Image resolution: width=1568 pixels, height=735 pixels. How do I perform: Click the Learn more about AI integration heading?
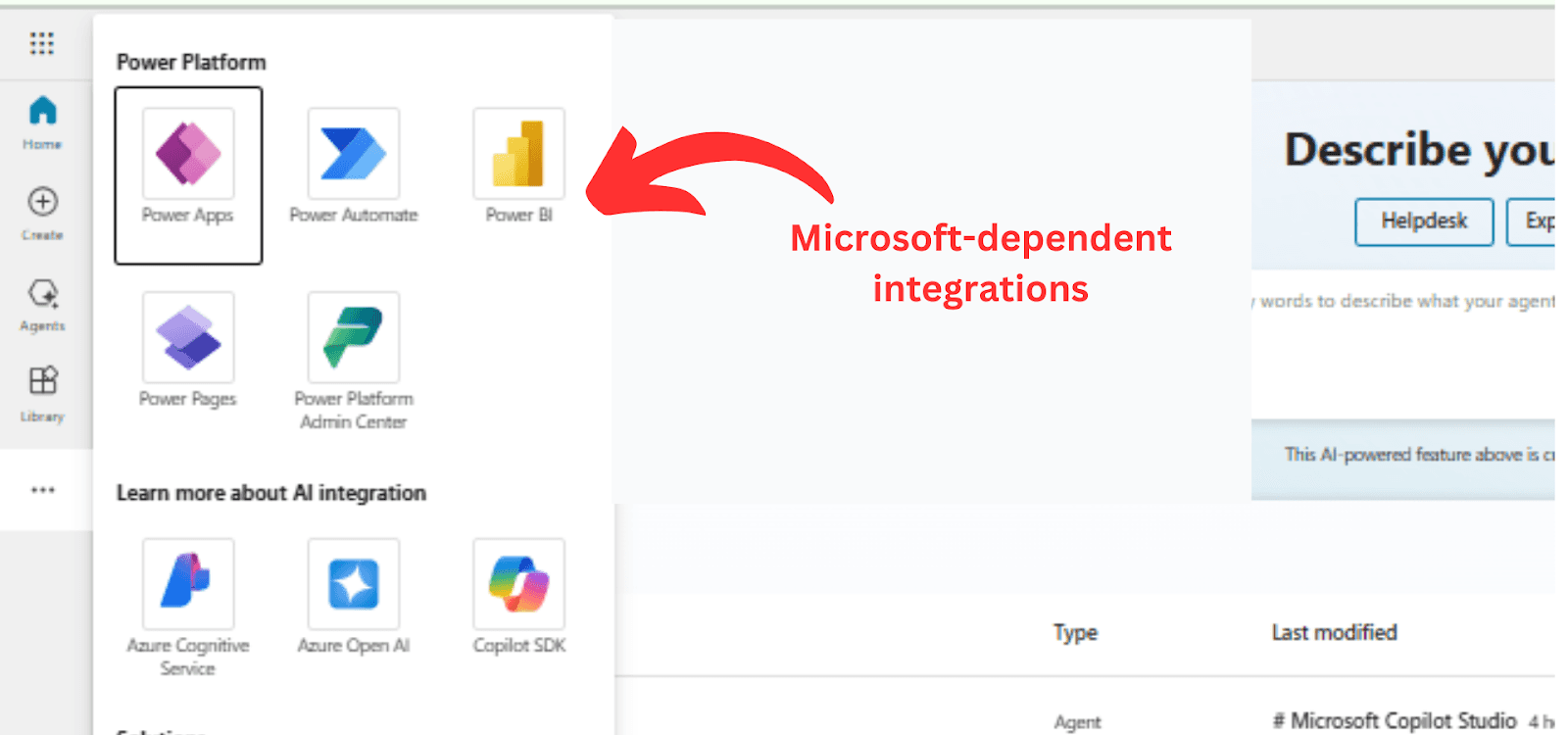271,493
